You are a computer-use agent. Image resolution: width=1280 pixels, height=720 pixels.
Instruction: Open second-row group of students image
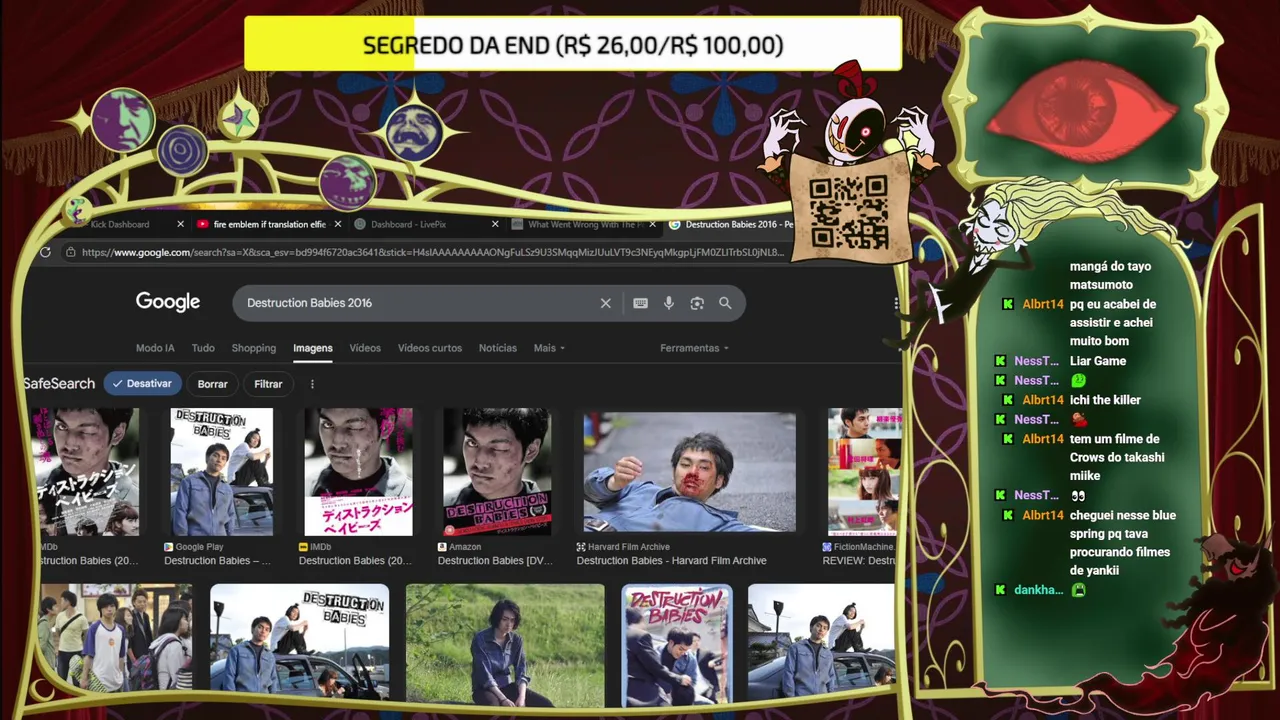[x=115, y=638]
